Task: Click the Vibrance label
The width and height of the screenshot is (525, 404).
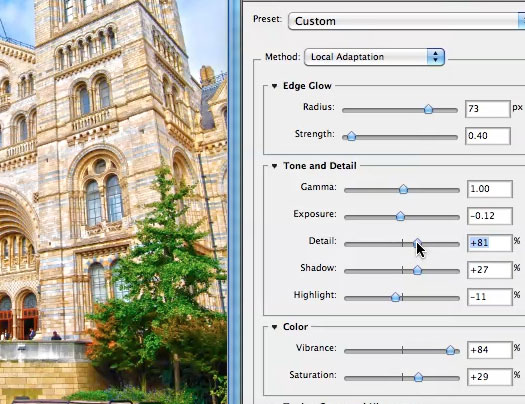Action: point(316,348)
